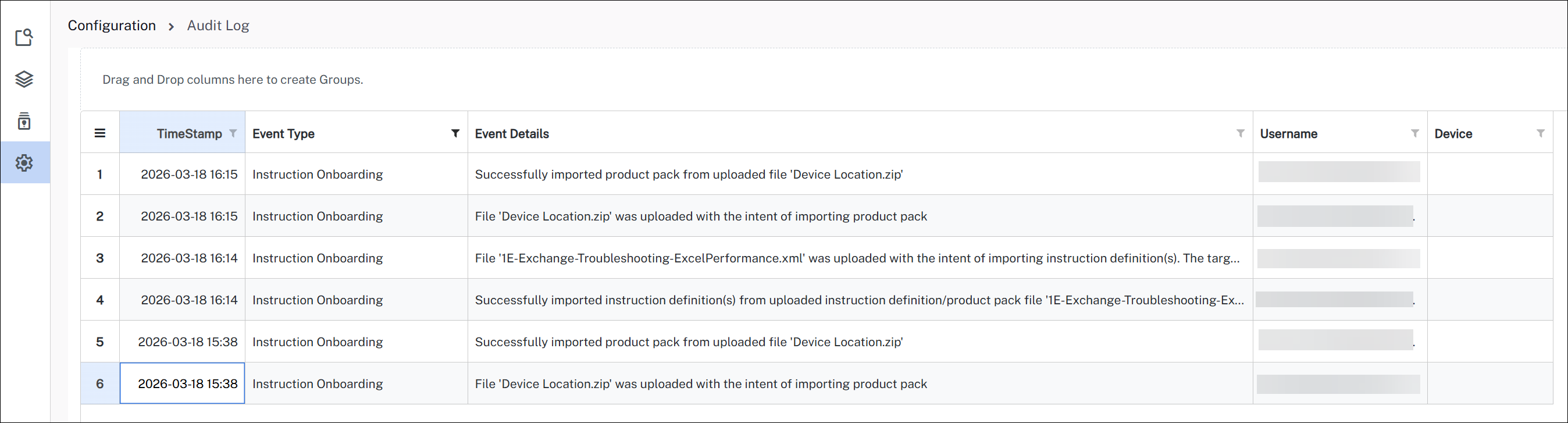
Task: Select row 4 Instruction Onboarding cell
Action: (318, 300)
